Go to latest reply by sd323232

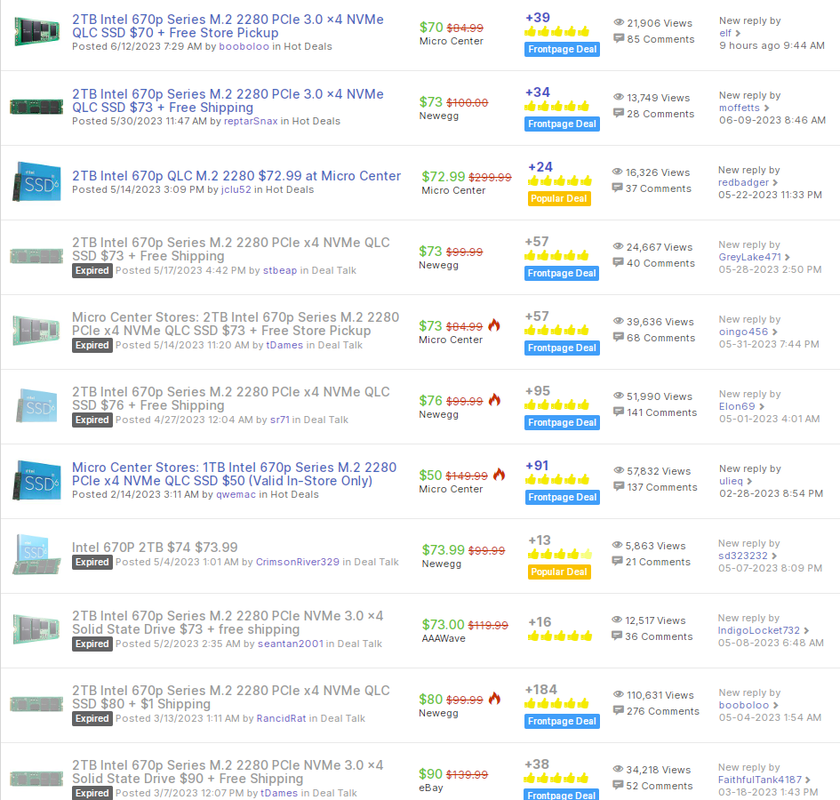tap(747, 556)
